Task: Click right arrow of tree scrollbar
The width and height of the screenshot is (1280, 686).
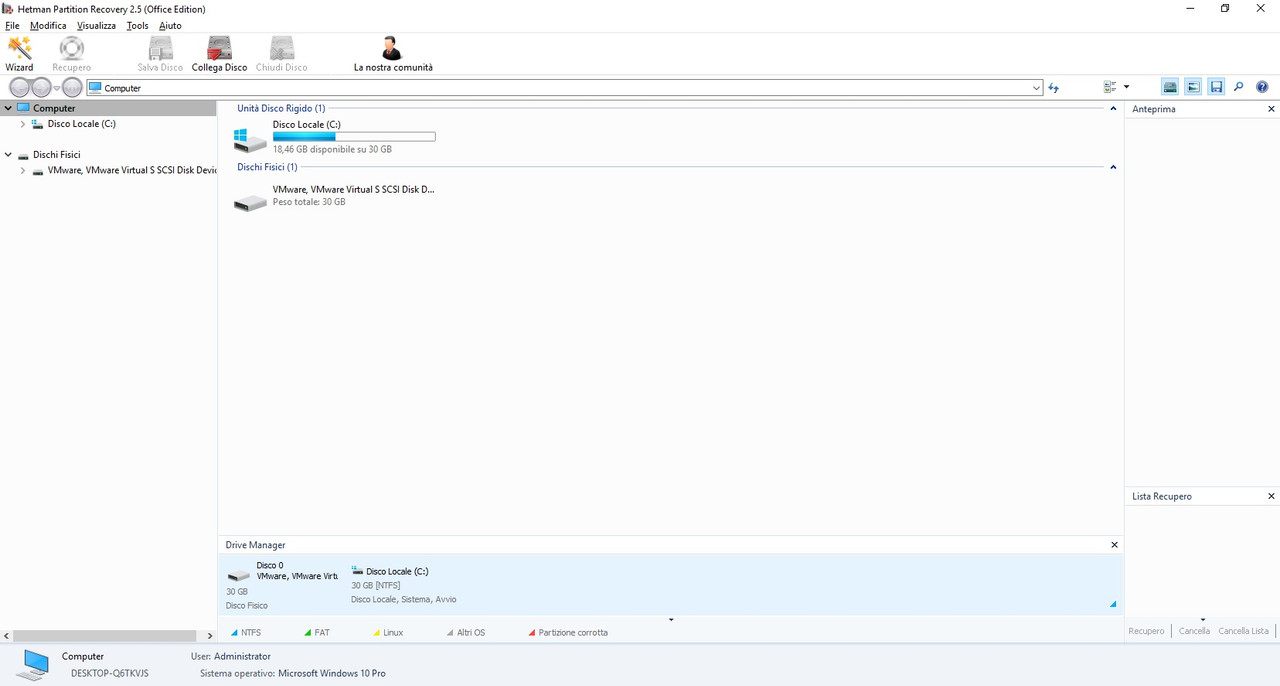Action: 210,635
